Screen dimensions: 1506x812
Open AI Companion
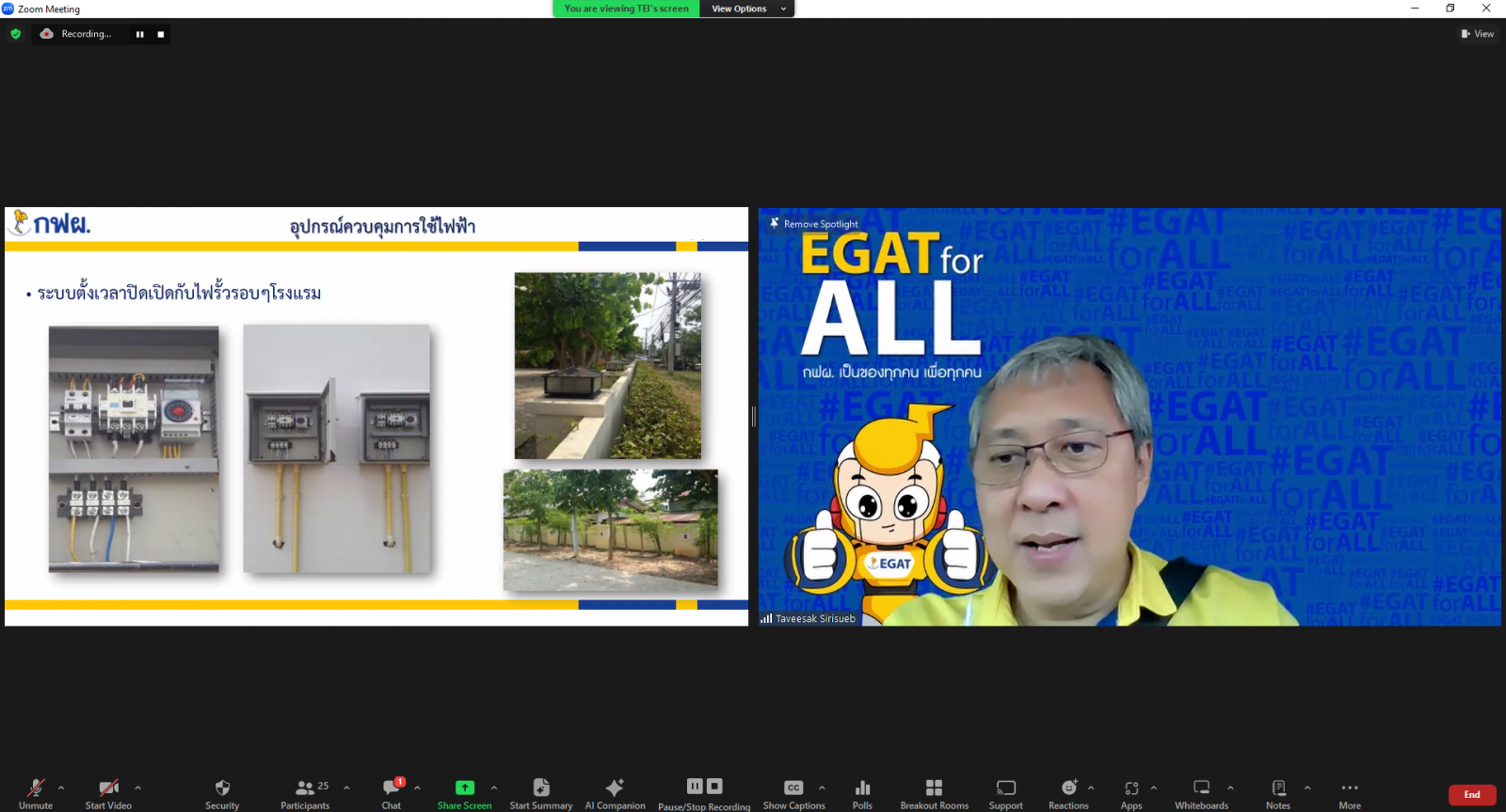615,793
